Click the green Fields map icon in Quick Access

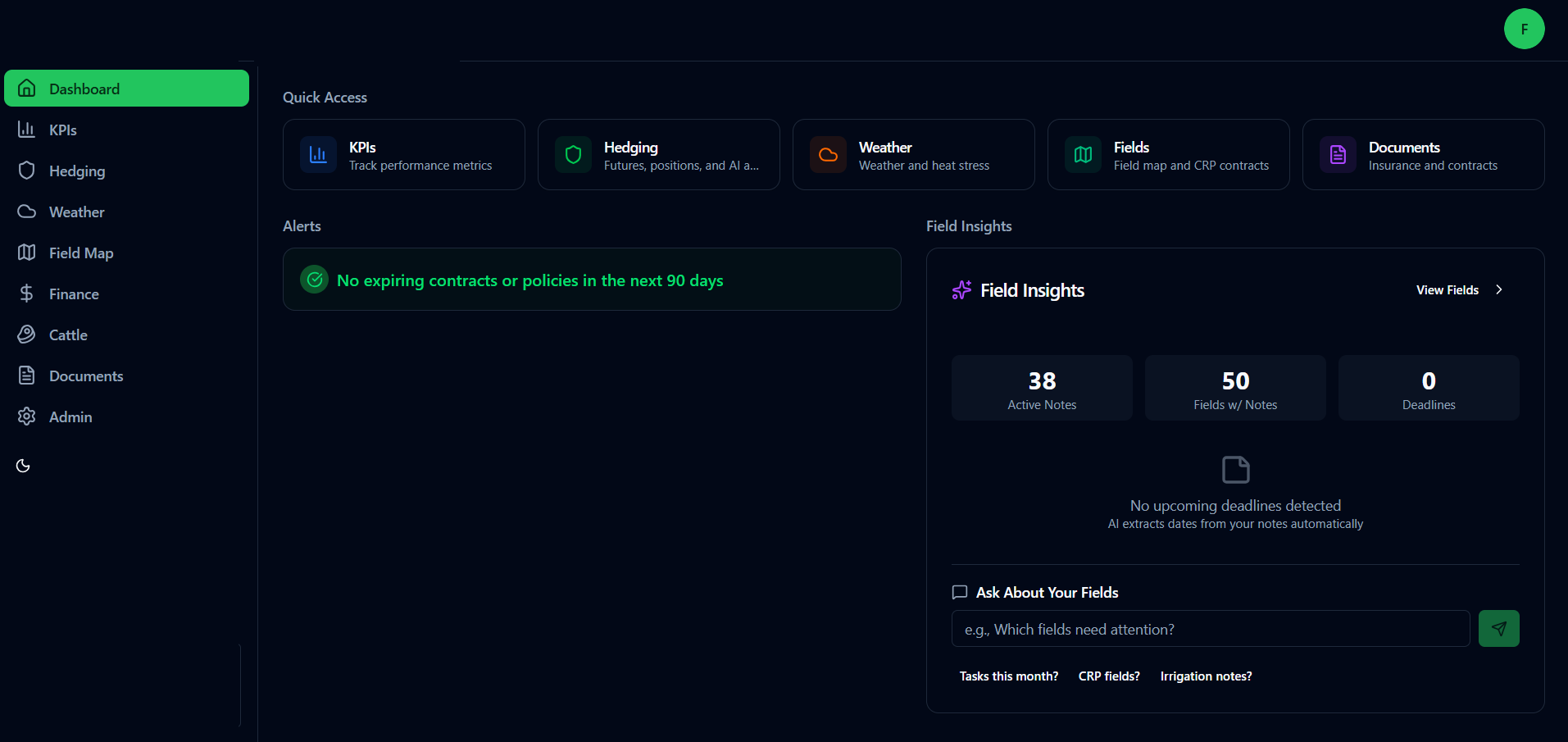pyautogui.click(x=1083, y=154)
